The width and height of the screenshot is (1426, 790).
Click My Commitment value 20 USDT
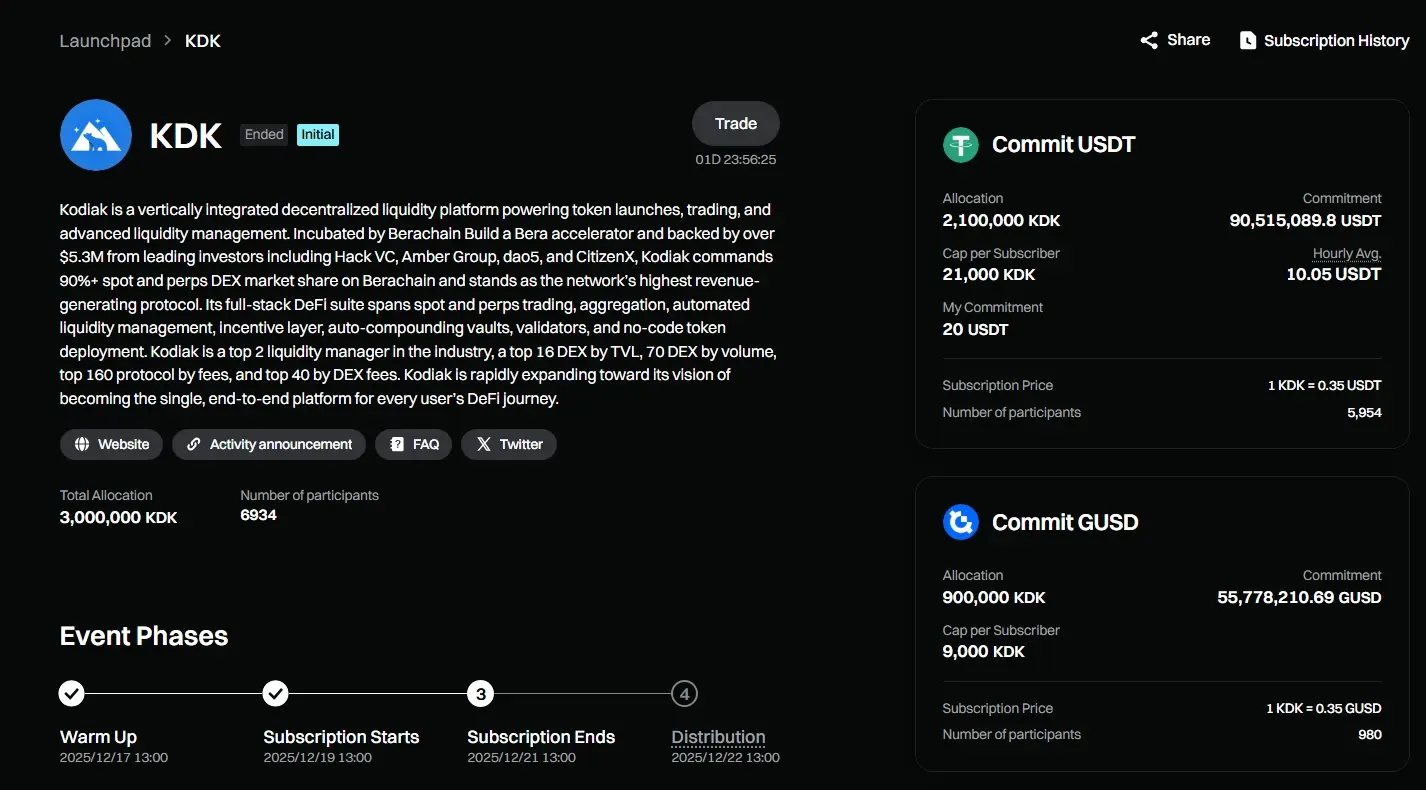point(976,329)
